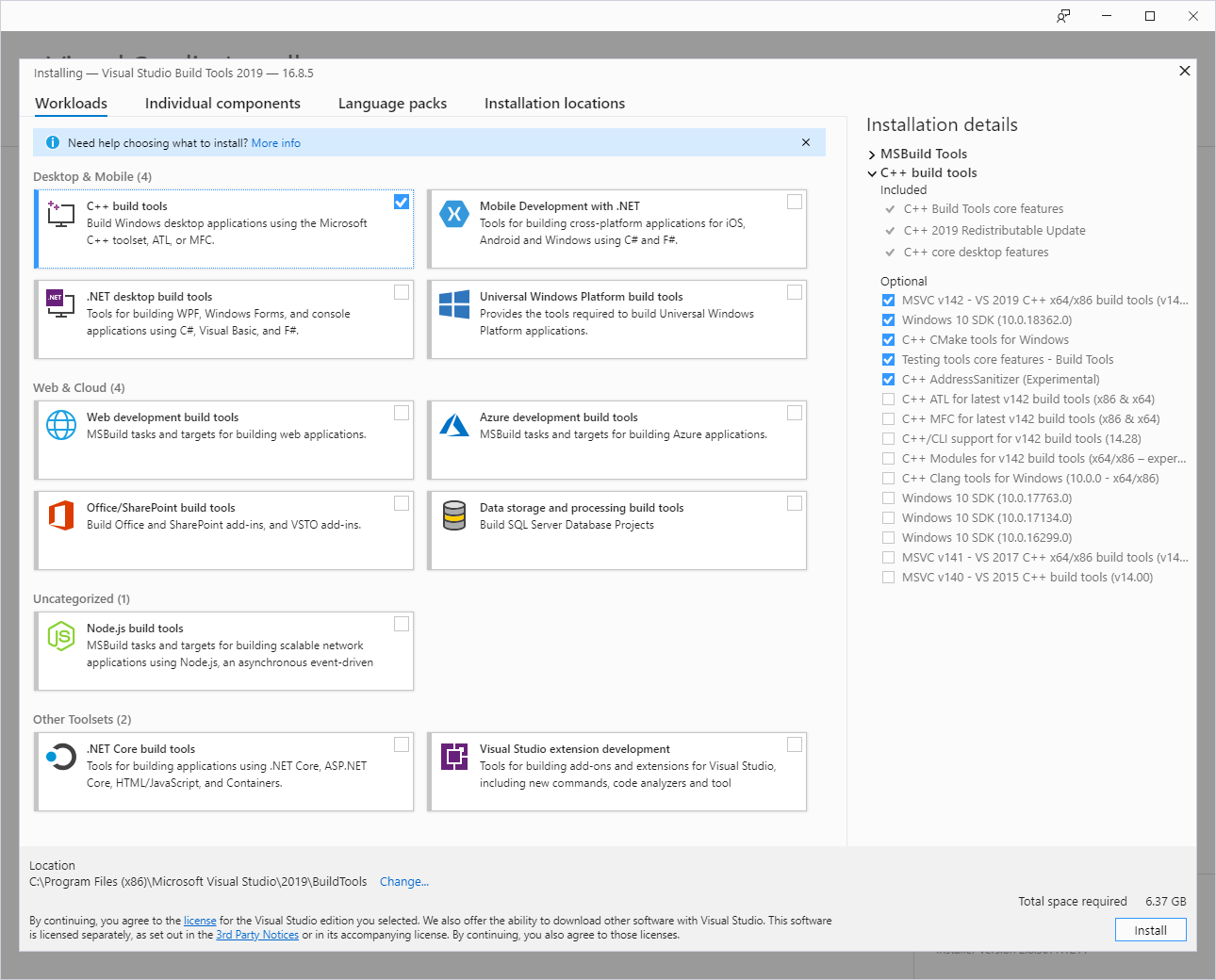Enable Node.js build tools checkbox

pos(402,624)
